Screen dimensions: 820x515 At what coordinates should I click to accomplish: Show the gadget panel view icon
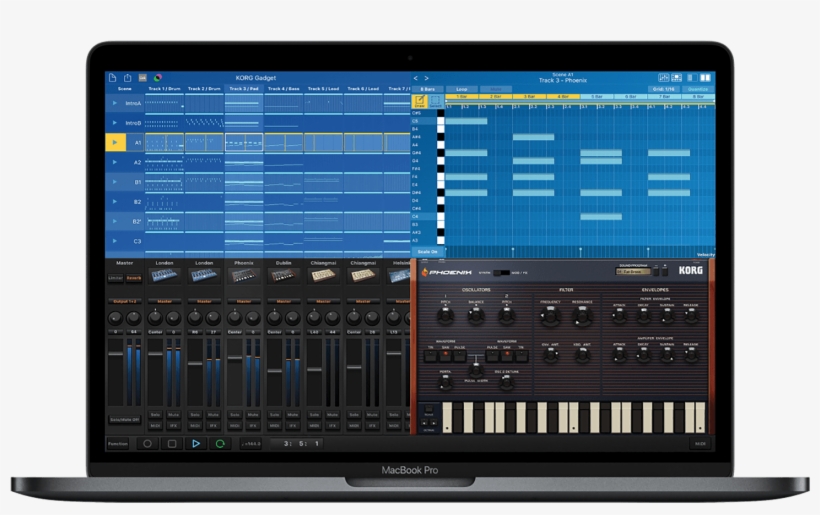pos(677,78)
